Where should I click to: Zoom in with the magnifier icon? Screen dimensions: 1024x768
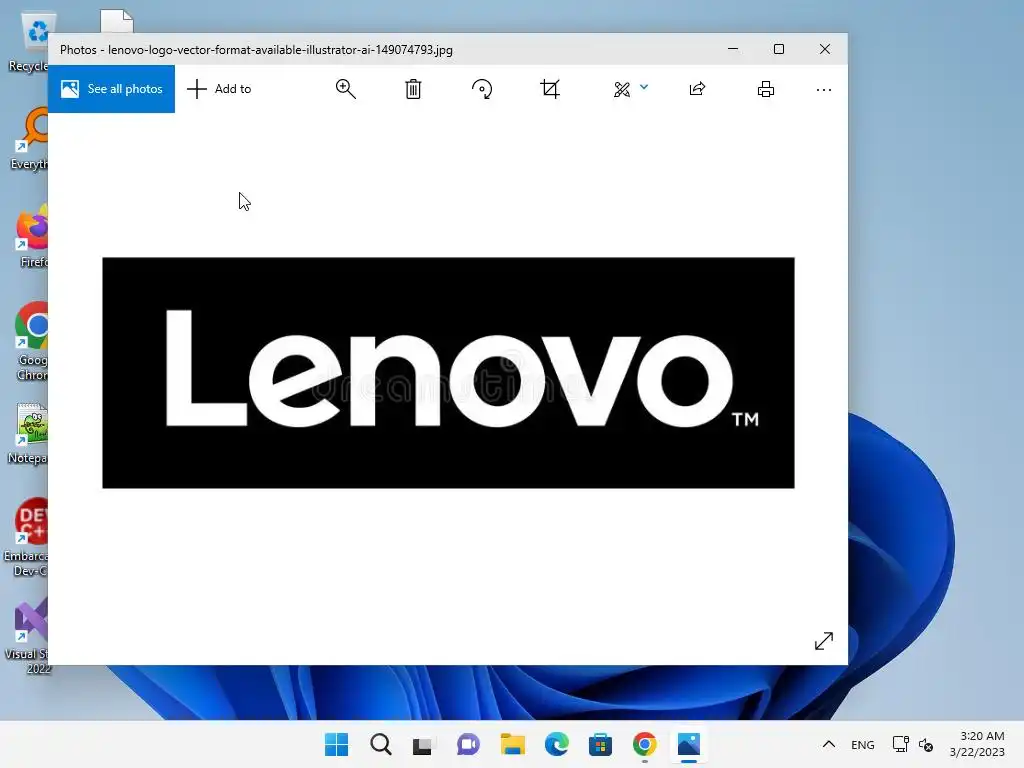coord(345,89)
